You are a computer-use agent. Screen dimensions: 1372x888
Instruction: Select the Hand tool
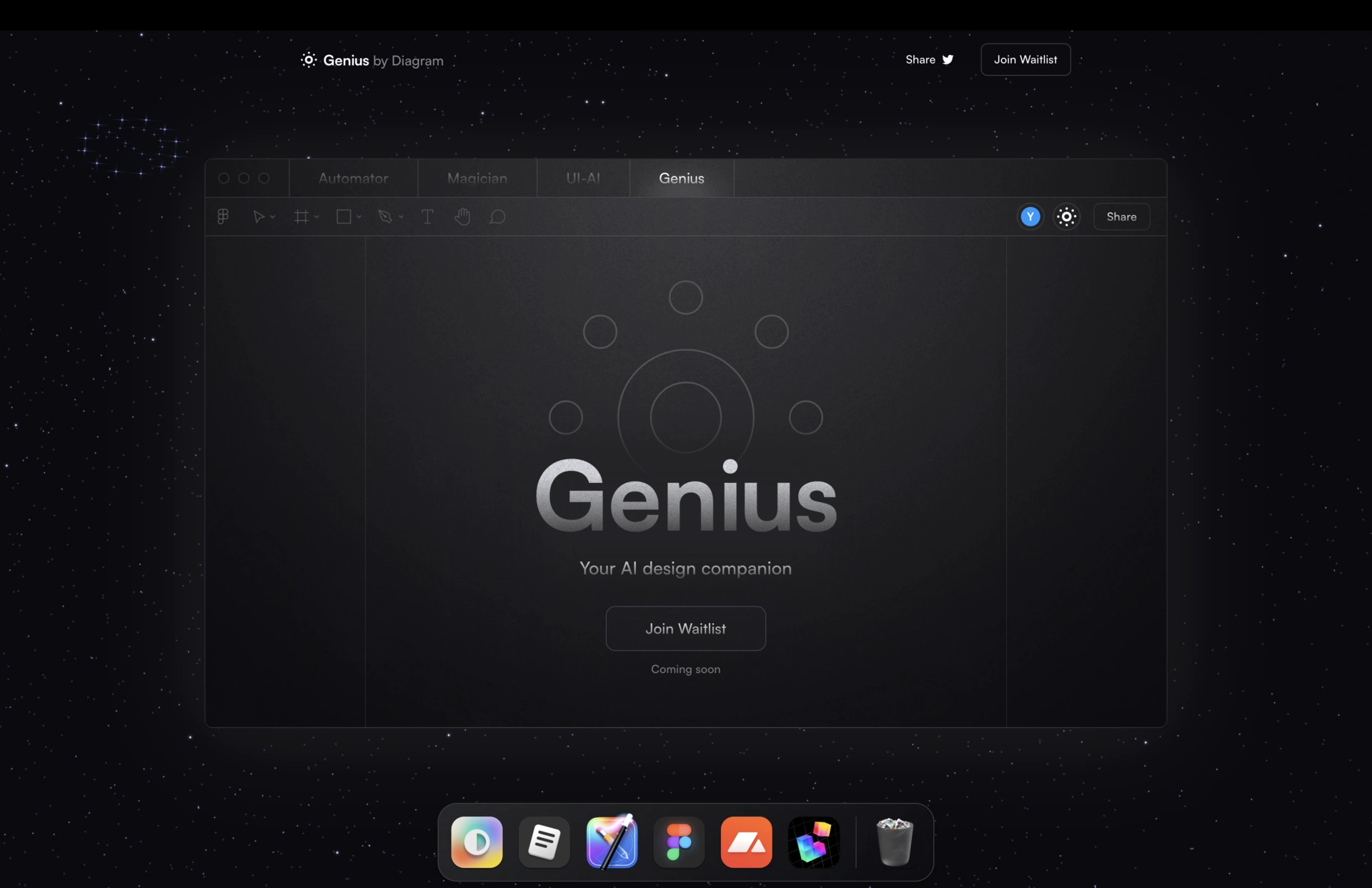462,216
